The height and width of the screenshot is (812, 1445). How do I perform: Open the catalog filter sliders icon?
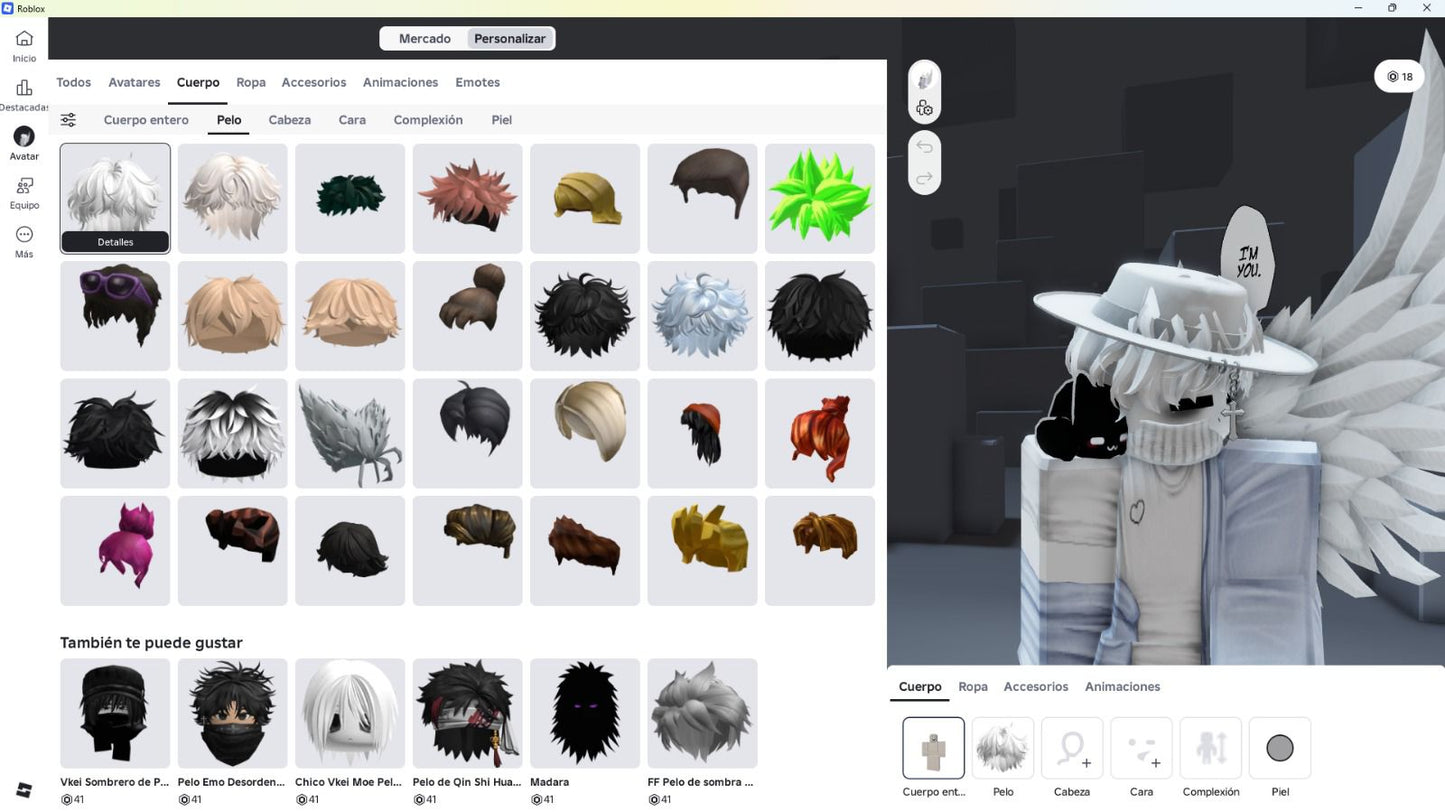click(x=68, y=120)
